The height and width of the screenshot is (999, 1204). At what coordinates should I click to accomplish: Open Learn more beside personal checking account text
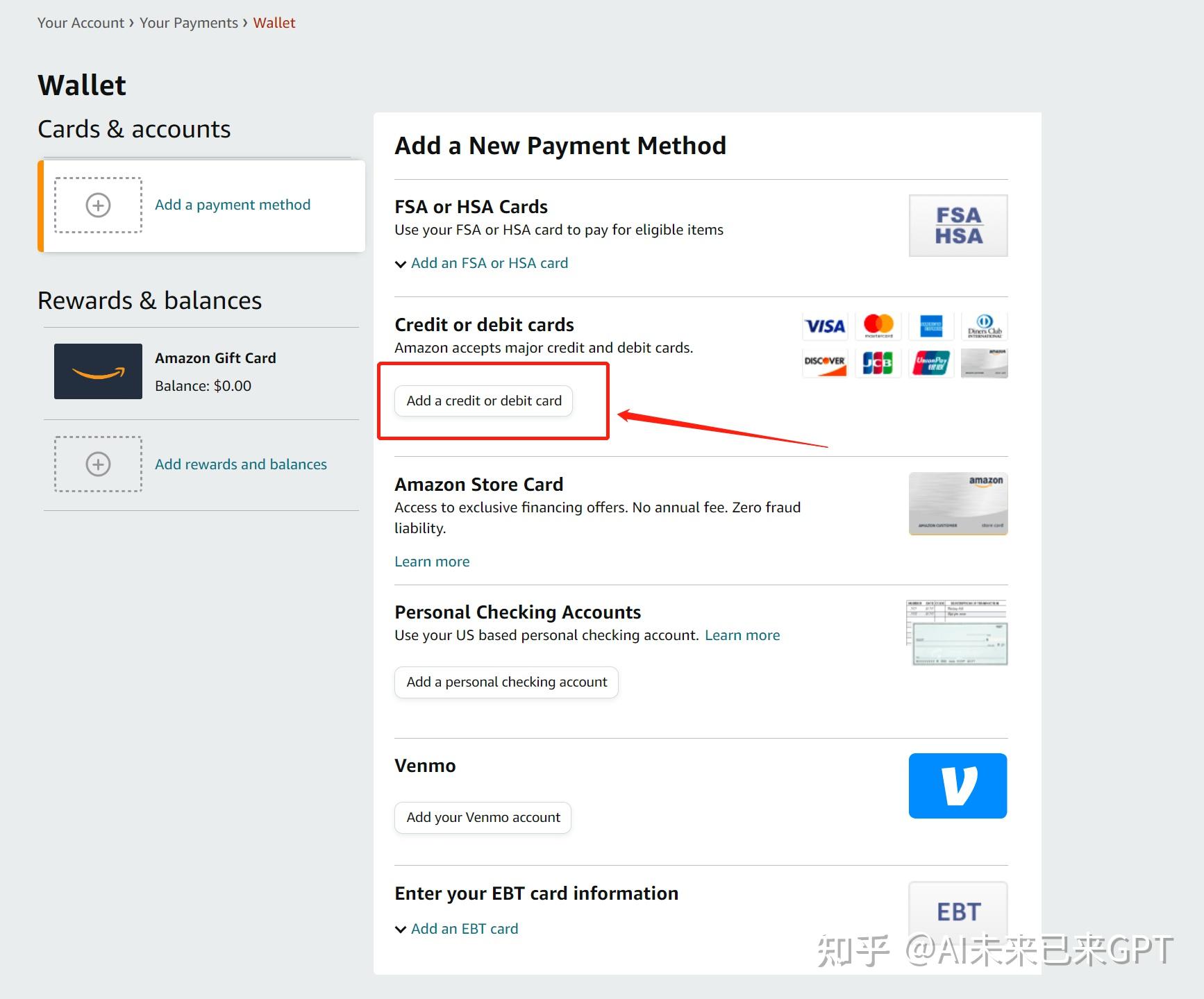pyautogui.click(x=742, y=635)
